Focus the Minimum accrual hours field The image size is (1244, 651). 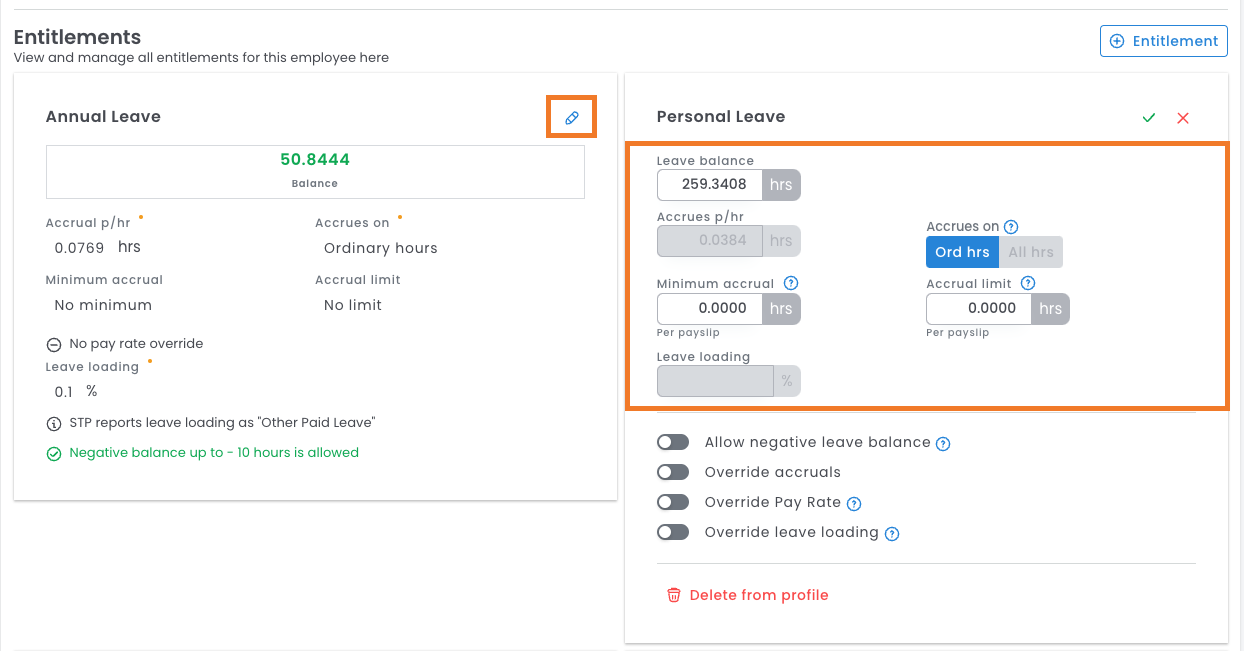(710, 309)
